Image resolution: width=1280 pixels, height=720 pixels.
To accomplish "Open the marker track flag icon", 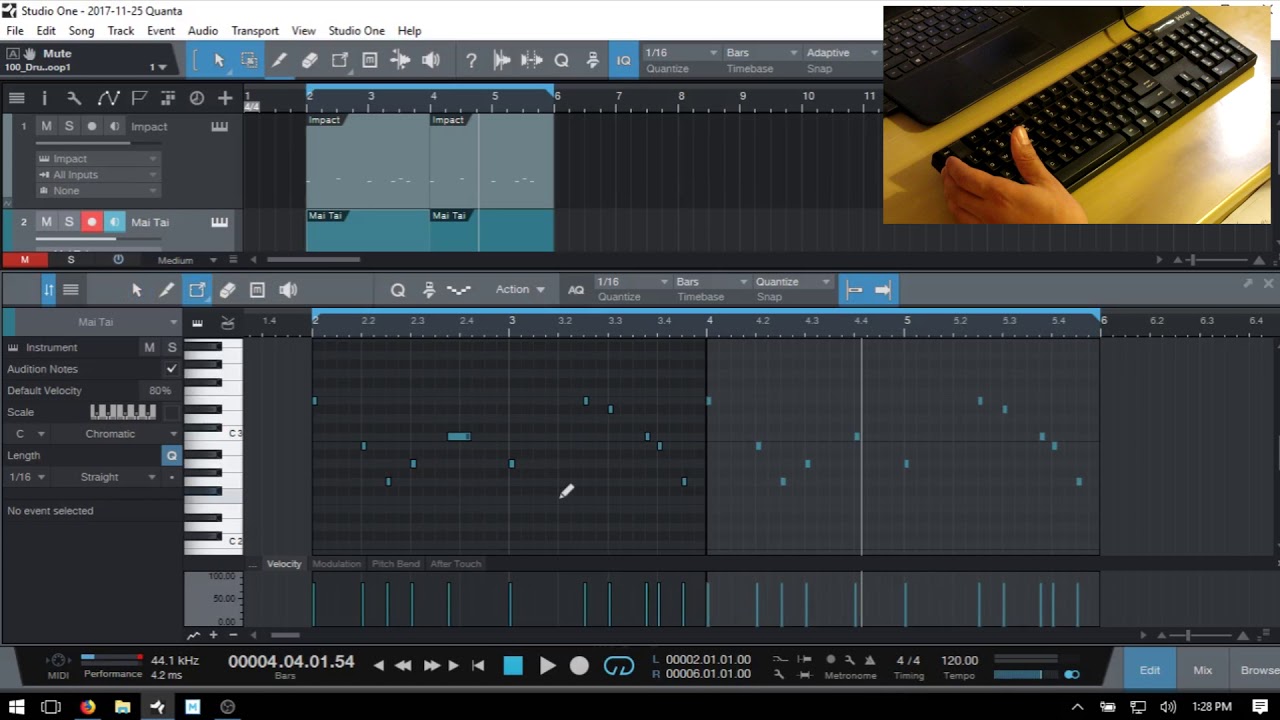I will [x=139, y=97].
